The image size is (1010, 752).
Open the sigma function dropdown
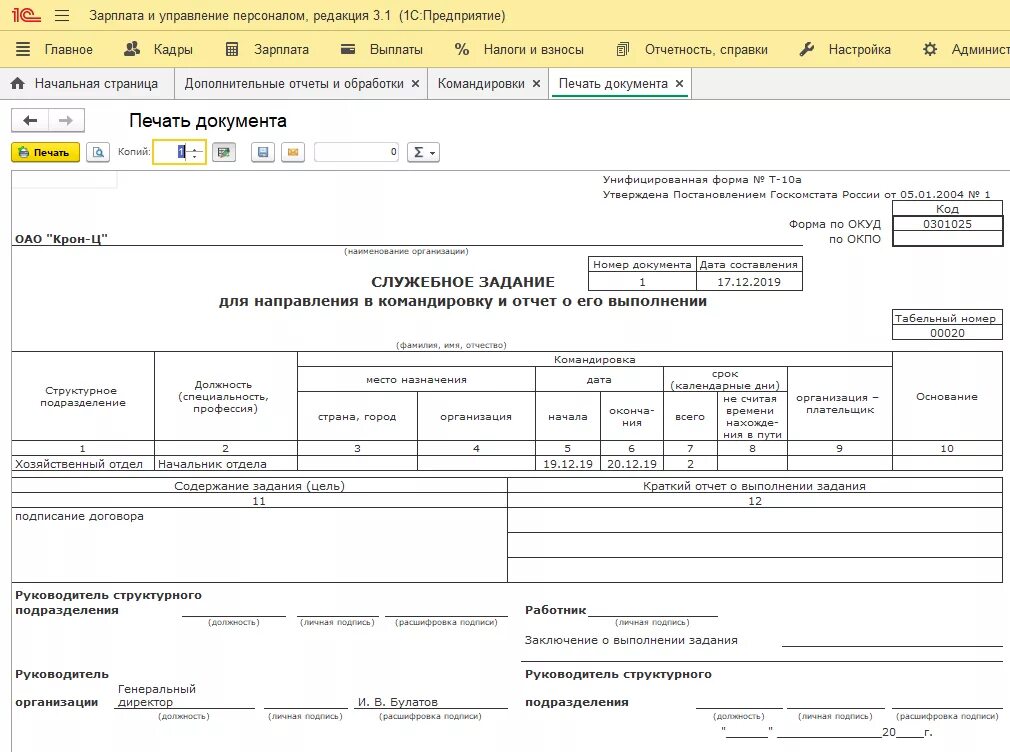click(x=423, y=152)
